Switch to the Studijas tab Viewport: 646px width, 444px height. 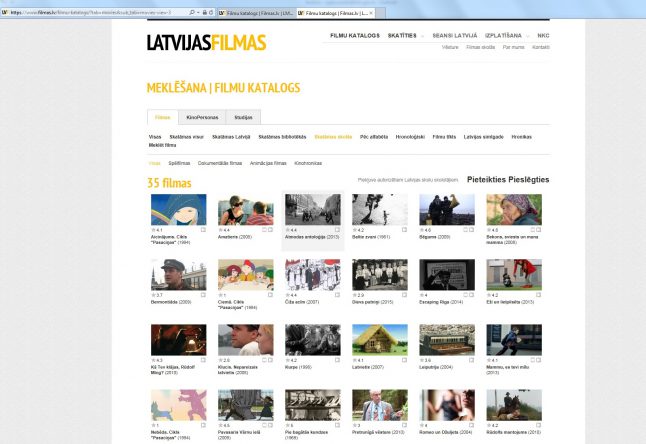[244, 117]
